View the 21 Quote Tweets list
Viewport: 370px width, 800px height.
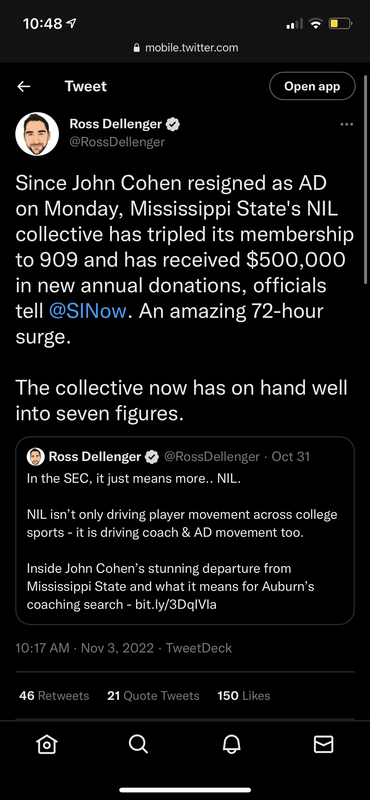[x=153, y=695]
